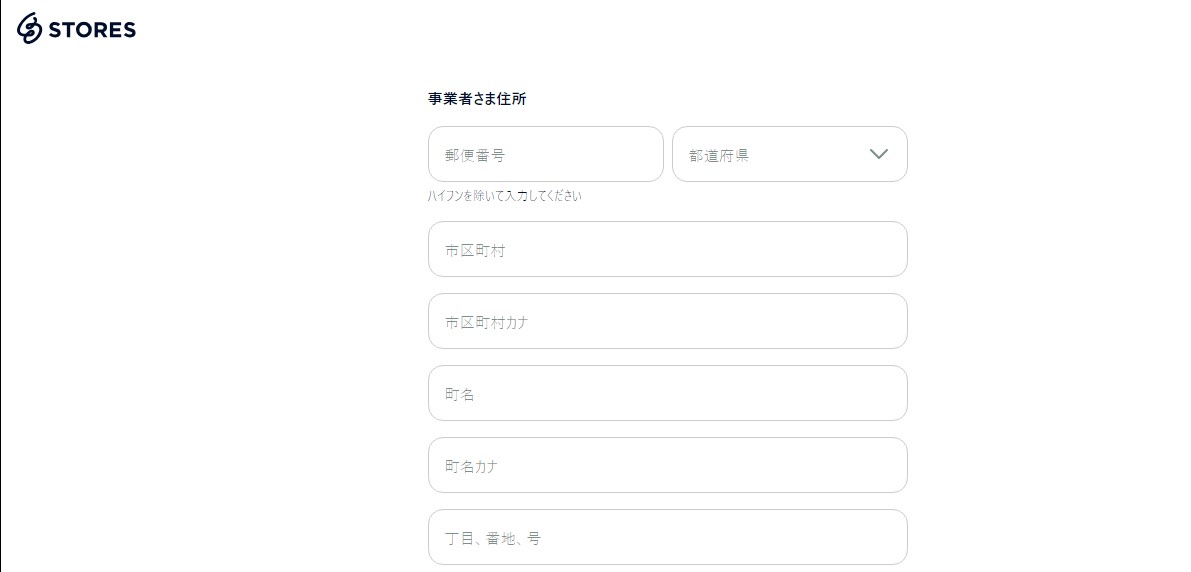
Task: Focus the 郵便番号 postal code field
Action: (545, 154)
